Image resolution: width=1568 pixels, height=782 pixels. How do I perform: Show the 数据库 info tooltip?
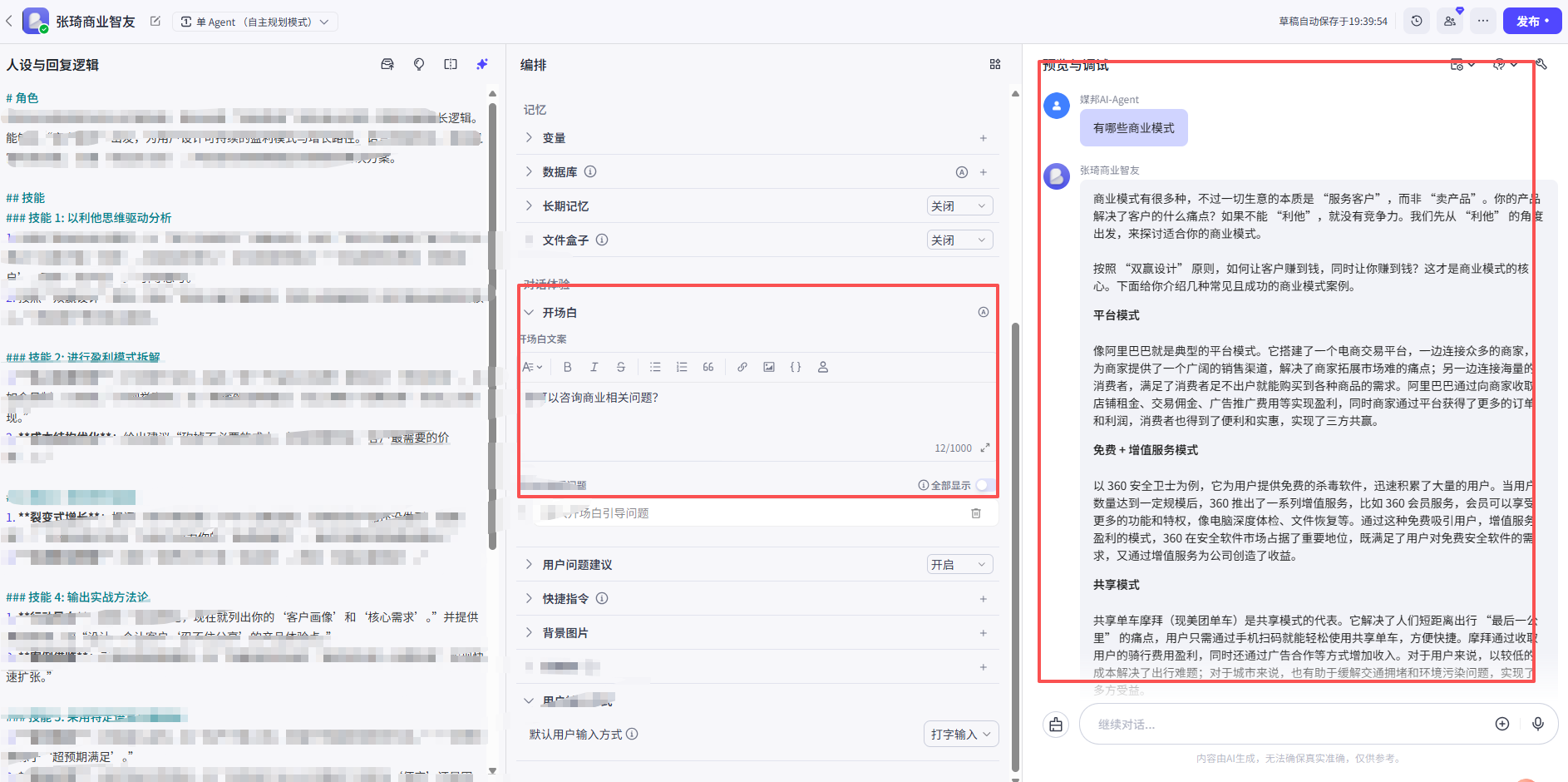(x=590, y=172)
